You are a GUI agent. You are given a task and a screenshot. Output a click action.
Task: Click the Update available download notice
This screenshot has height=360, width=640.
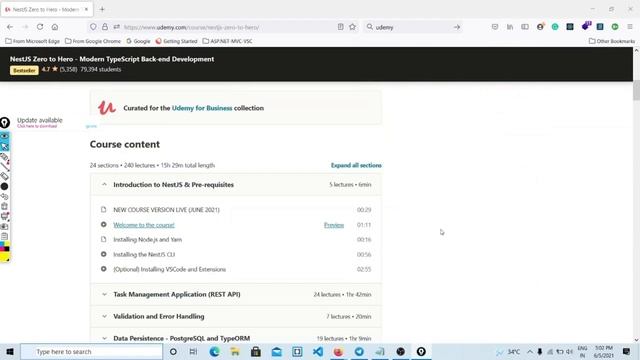click(40, 122)
